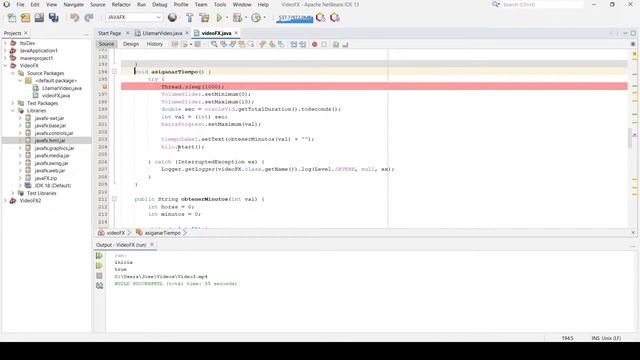Select LlamarVideo.java in default package
The height and width of the screenshot is (360, 640).
coord(62,88)
